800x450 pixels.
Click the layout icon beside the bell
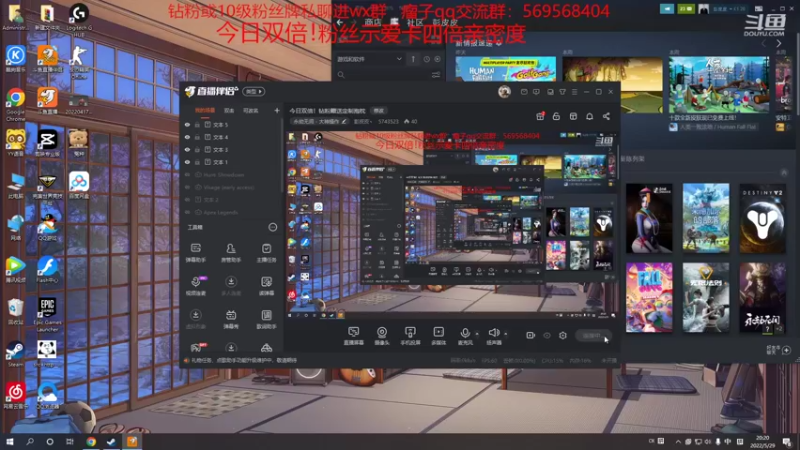(573, 116)
